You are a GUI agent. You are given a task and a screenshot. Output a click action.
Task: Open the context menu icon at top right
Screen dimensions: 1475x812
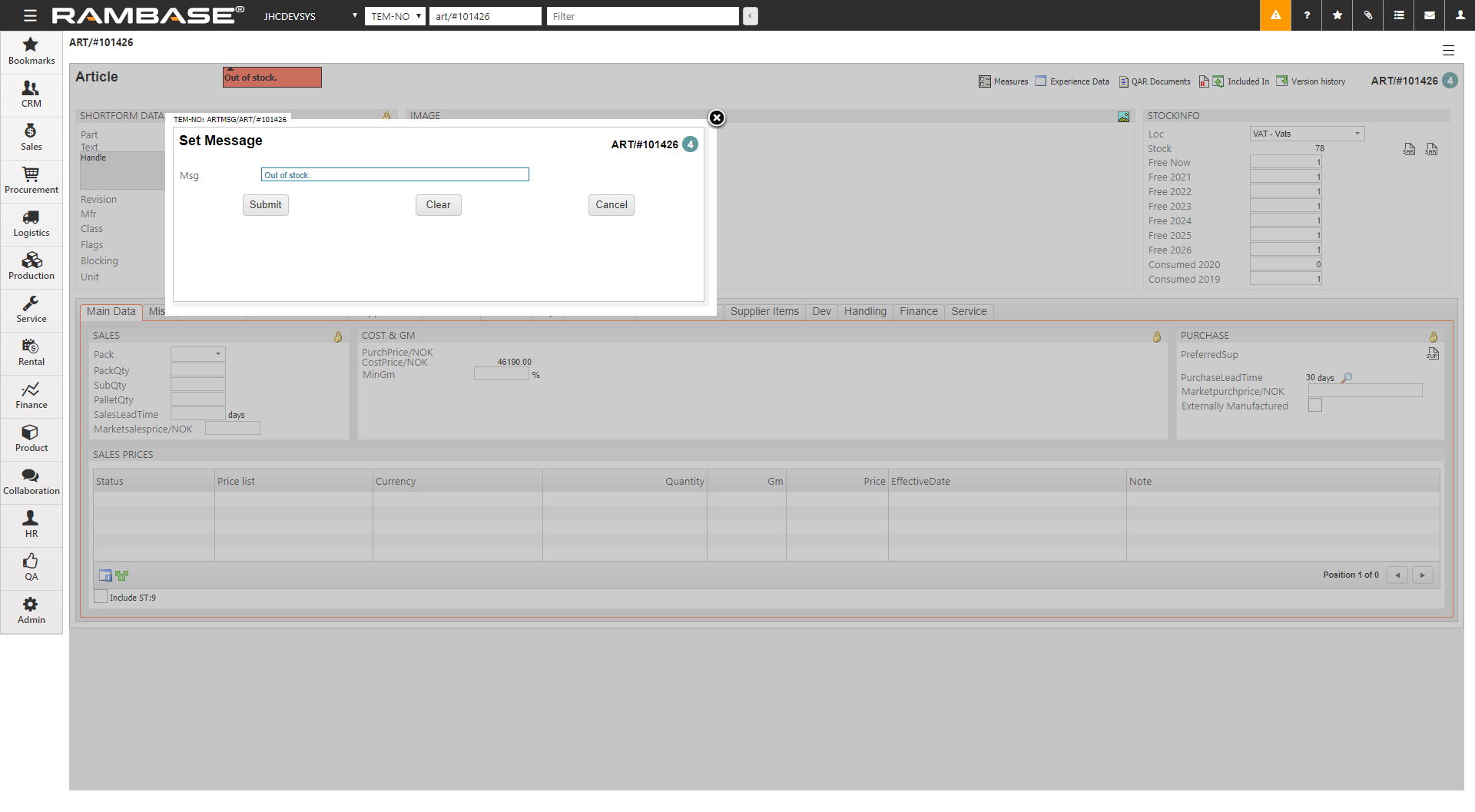click(1448, 51)
